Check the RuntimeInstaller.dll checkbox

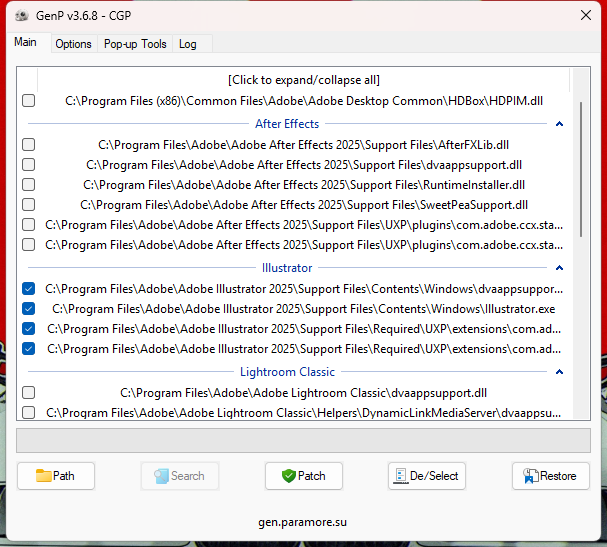[x=29, y=185]
